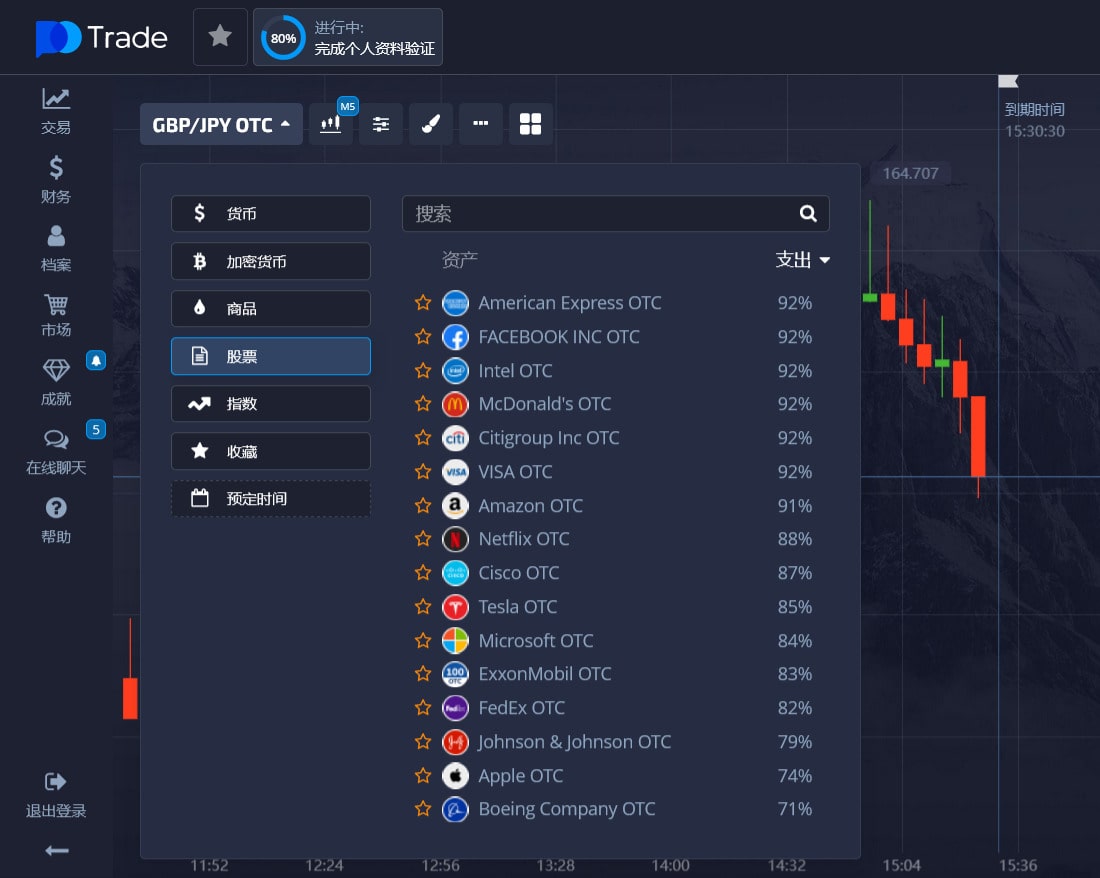Select the 商品 commodities category

coord(271,309)
